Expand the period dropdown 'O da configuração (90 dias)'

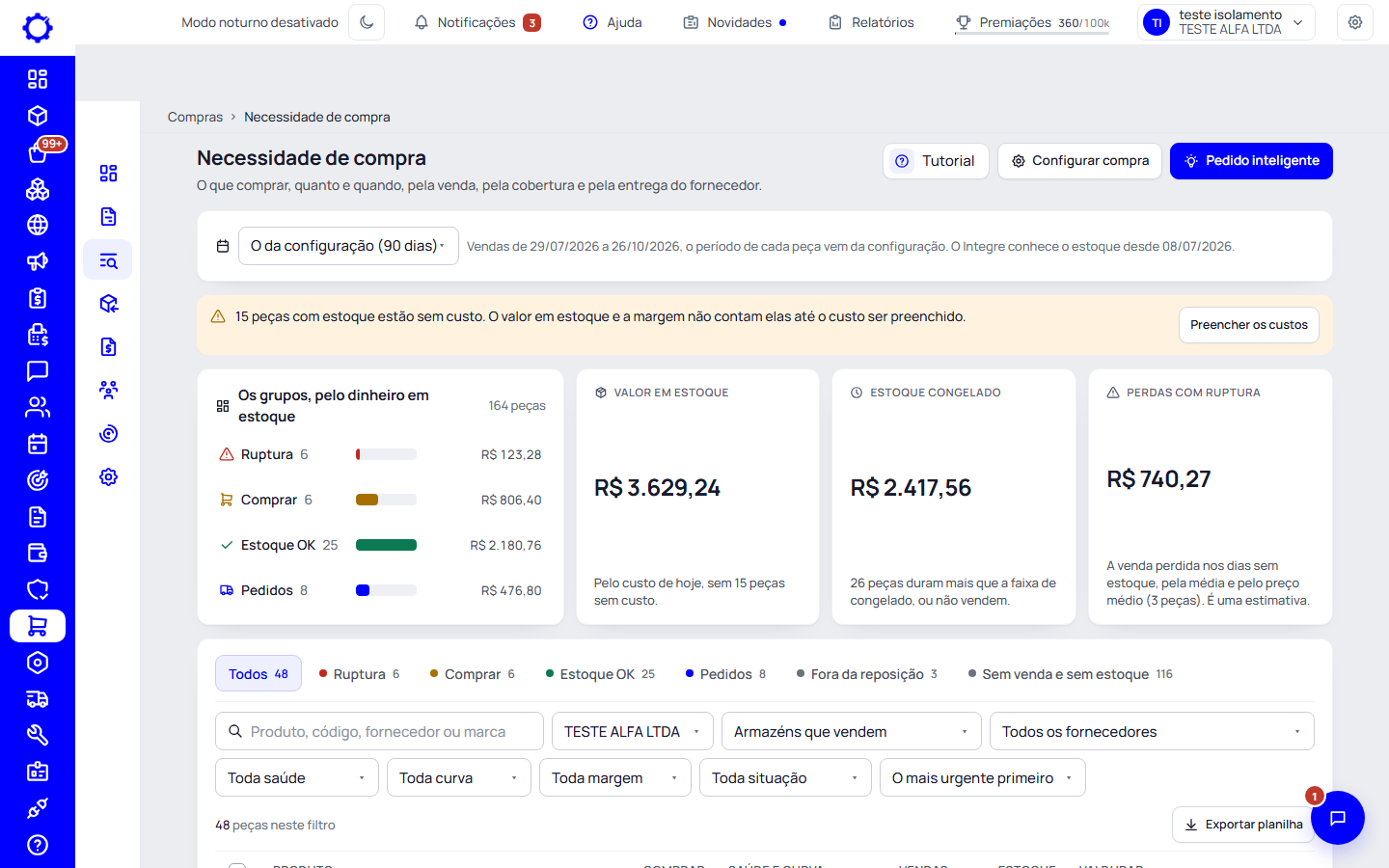click(x=348, y=246)
